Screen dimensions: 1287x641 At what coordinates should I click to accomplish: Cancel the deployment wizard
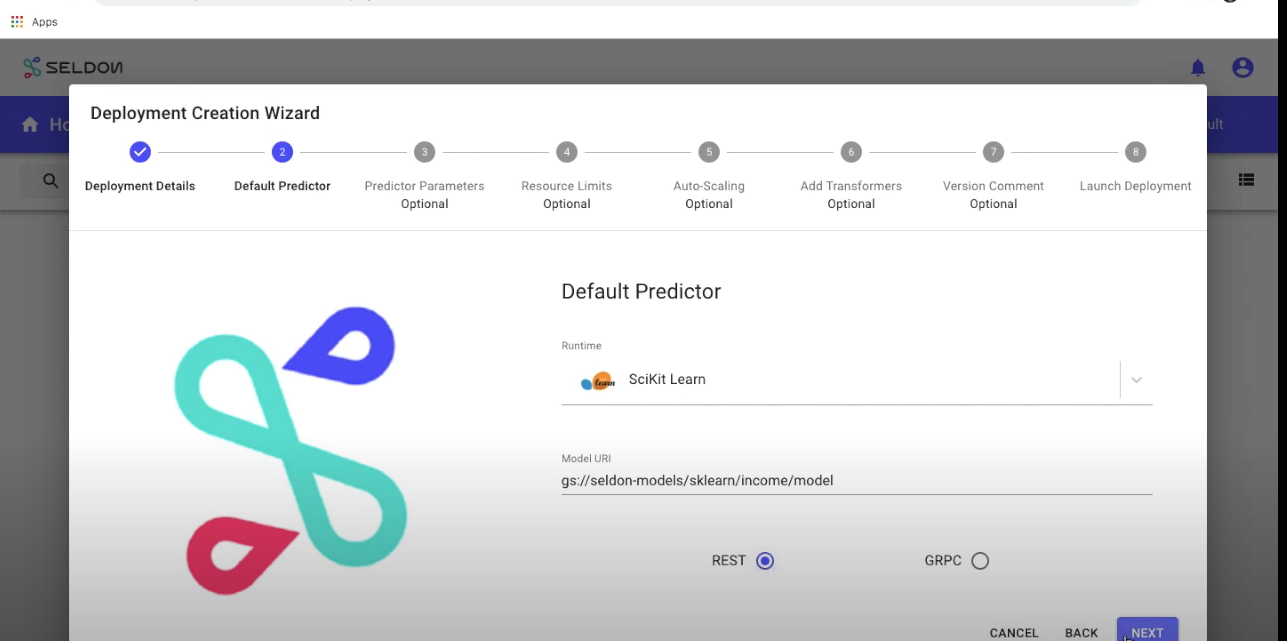[1013, 632]
